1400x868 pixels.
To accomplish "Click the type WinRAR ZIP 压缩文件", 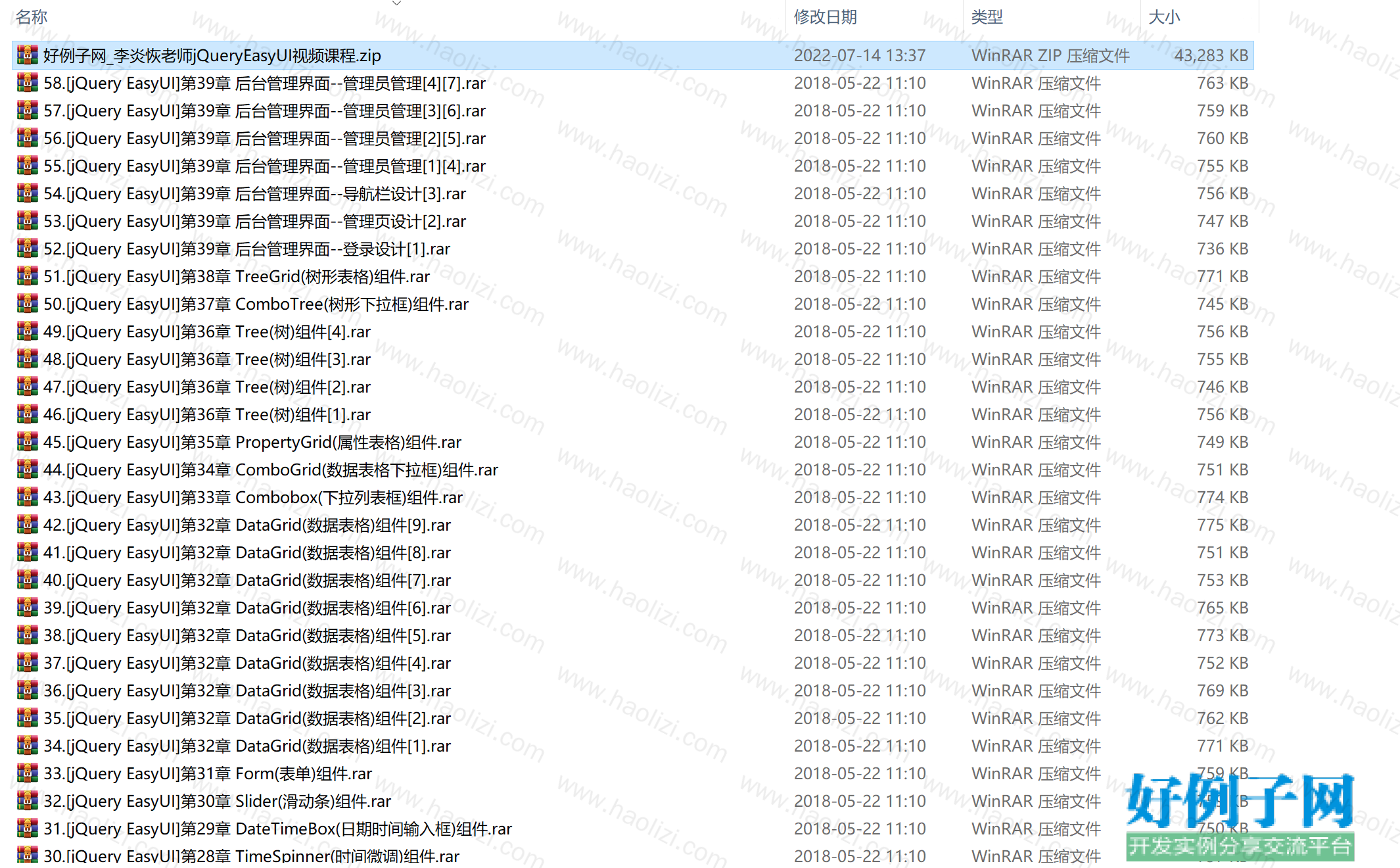I will (1050, 55).
